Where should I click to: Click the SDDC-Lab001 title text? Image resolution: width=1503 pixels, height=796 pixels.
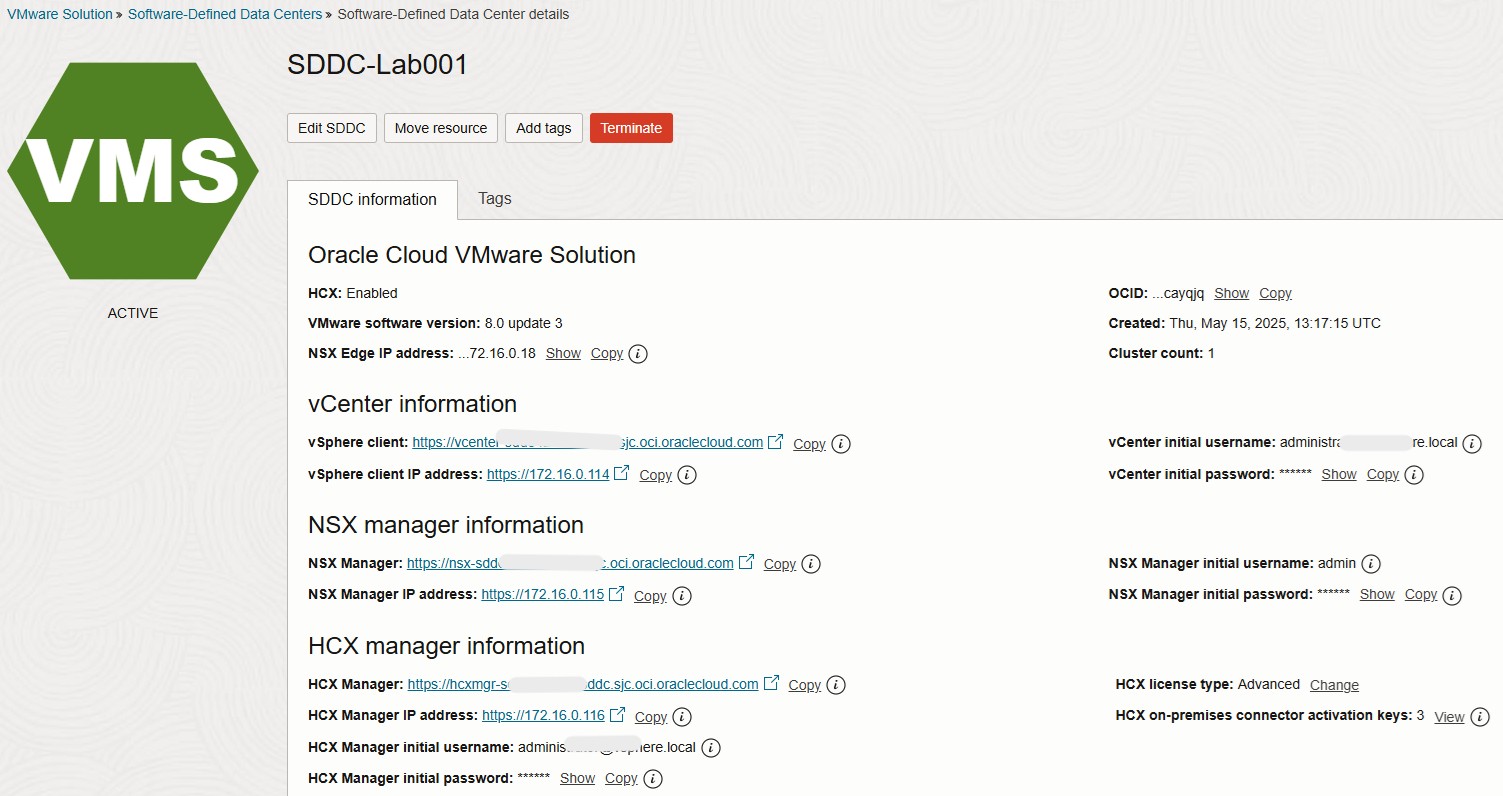click(378, 65)
